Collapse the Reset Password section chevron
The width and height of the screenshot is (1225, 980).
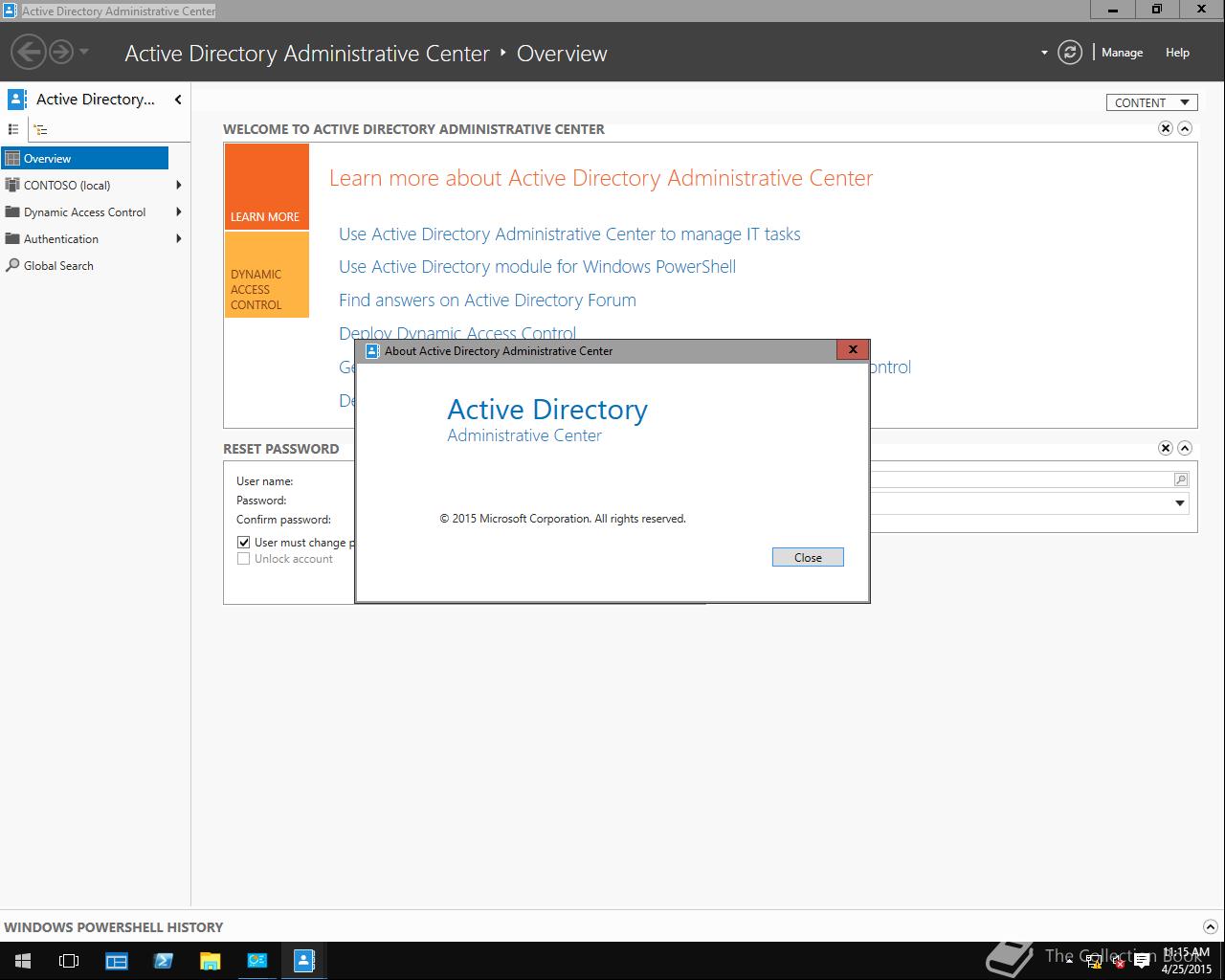(1185, 448)
